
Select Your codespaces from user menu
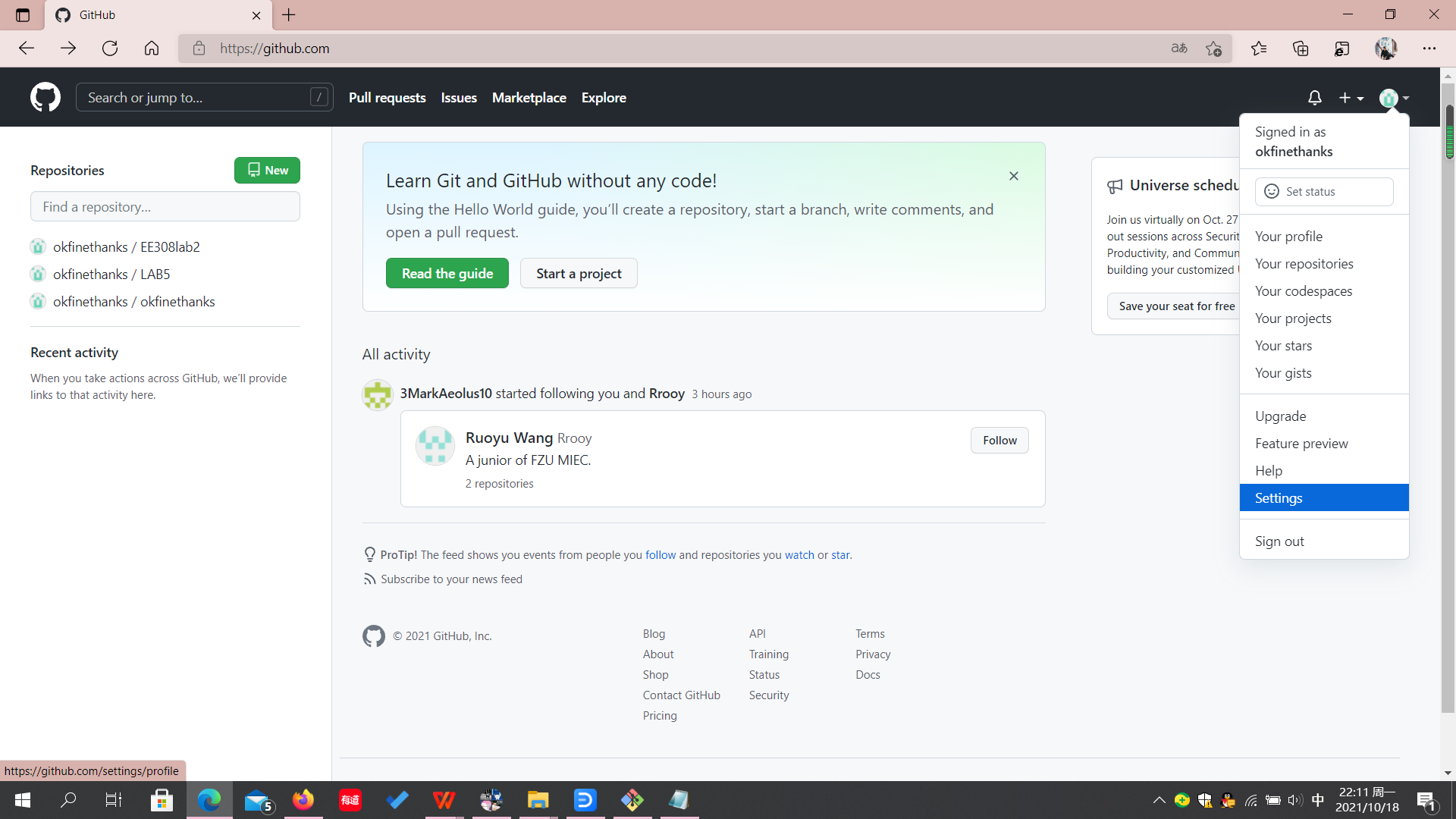coord(1324,291)
